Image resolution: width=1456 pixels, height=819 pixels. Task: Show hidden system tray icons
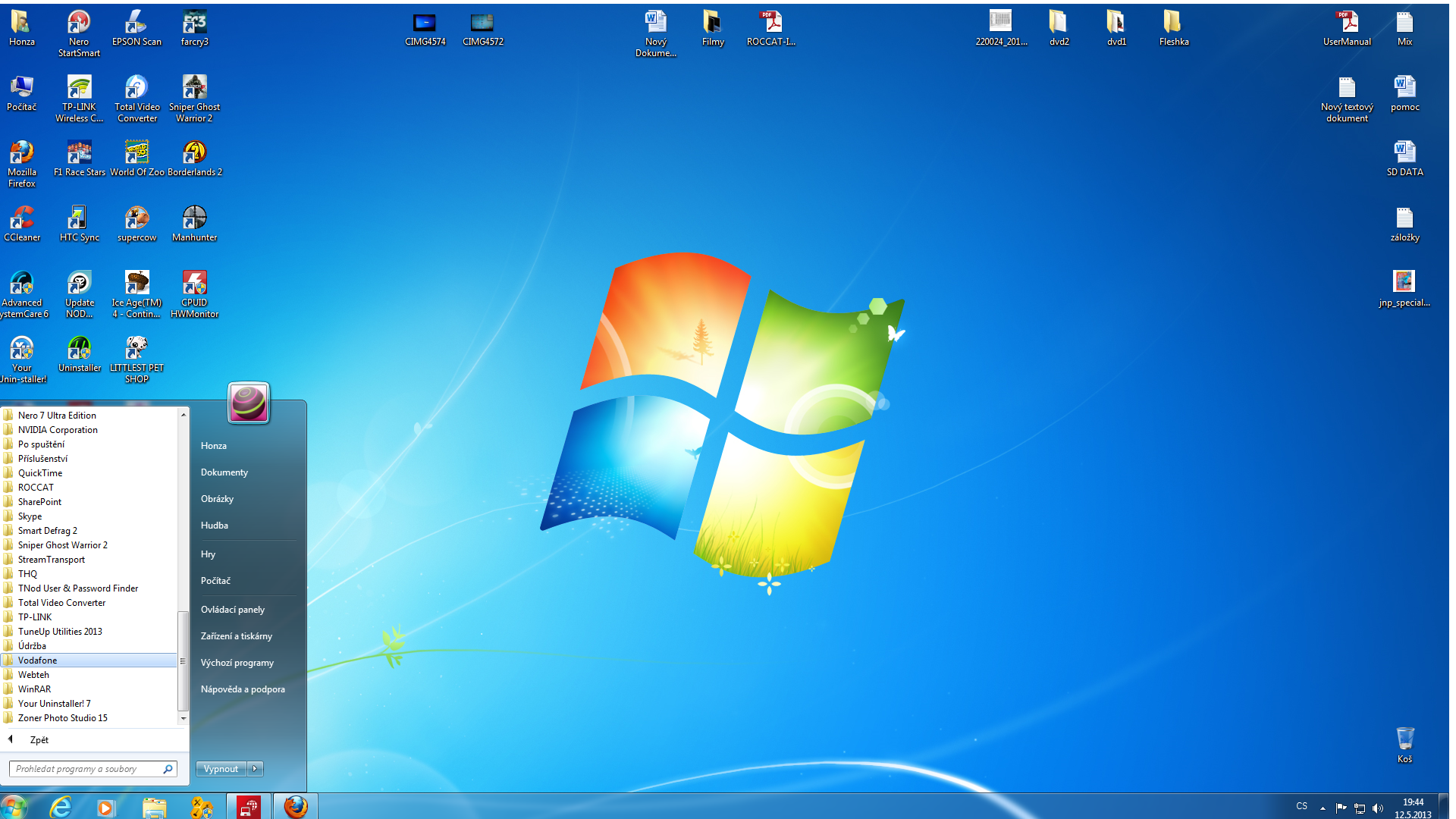[x=1323, y=808]
